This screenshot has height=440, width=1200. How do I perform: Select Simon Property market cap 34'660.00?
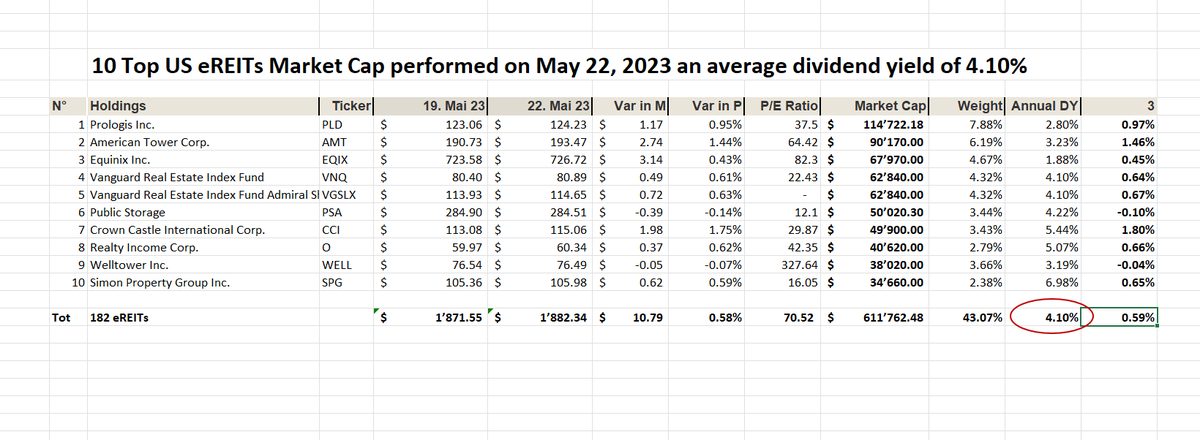(875, 282)
